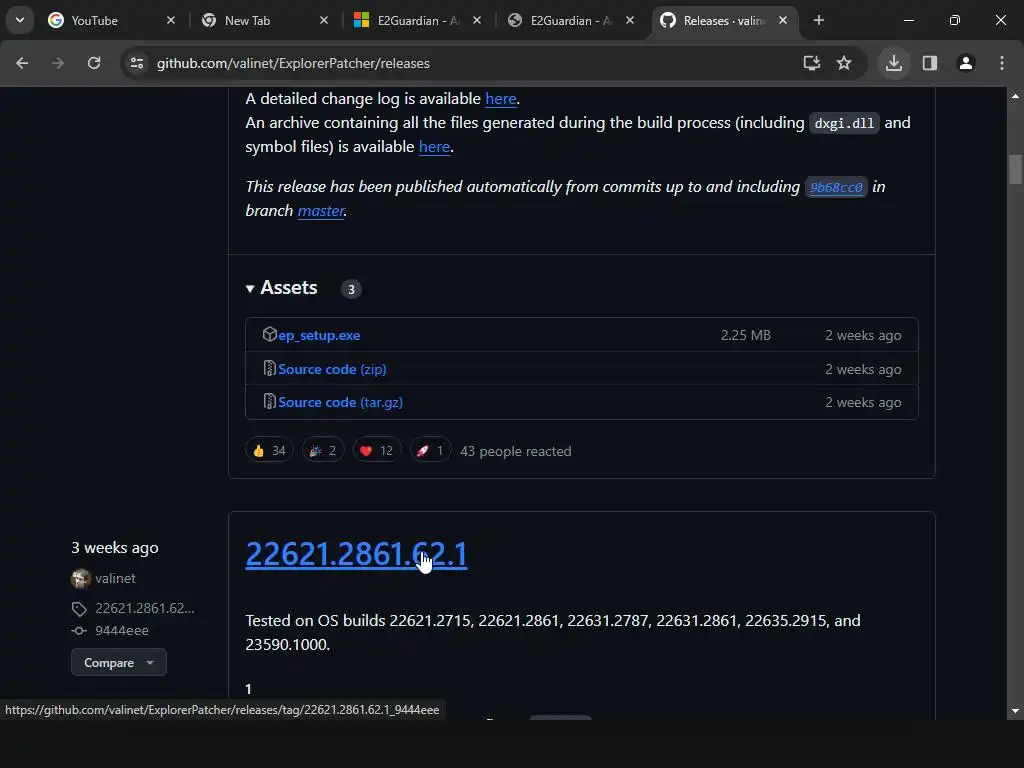
Task: Open a new browser tab with plus icon
Action: (x=818, y=21)
